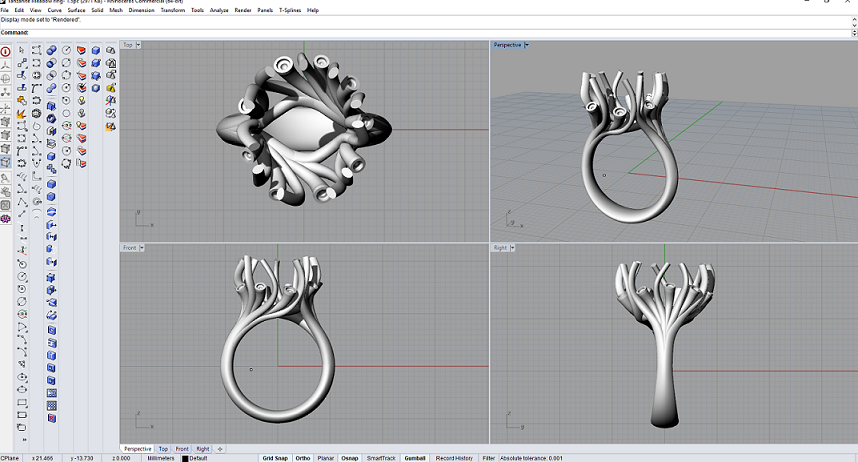This screenshot has height=462, width=858.
Task: Open the T-Splines menu
Action: click(x=290, y=10)
